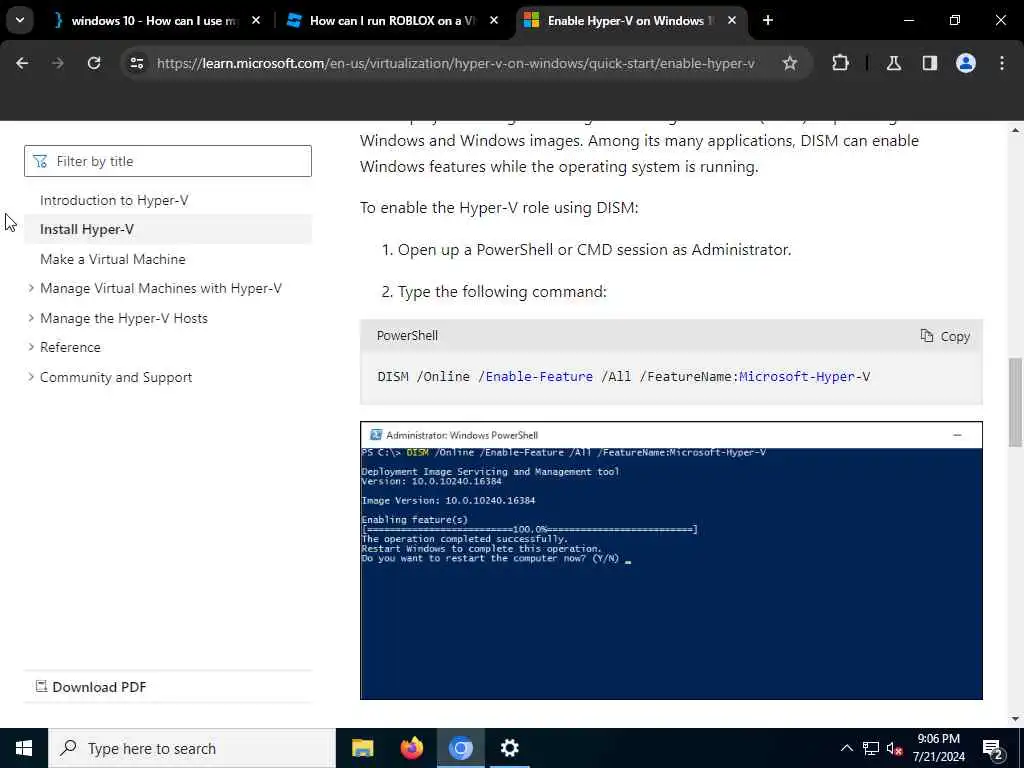Select the Enable Hyper-V on Windows tab
Screen dimensions: 1024x768
click(630, 20)
